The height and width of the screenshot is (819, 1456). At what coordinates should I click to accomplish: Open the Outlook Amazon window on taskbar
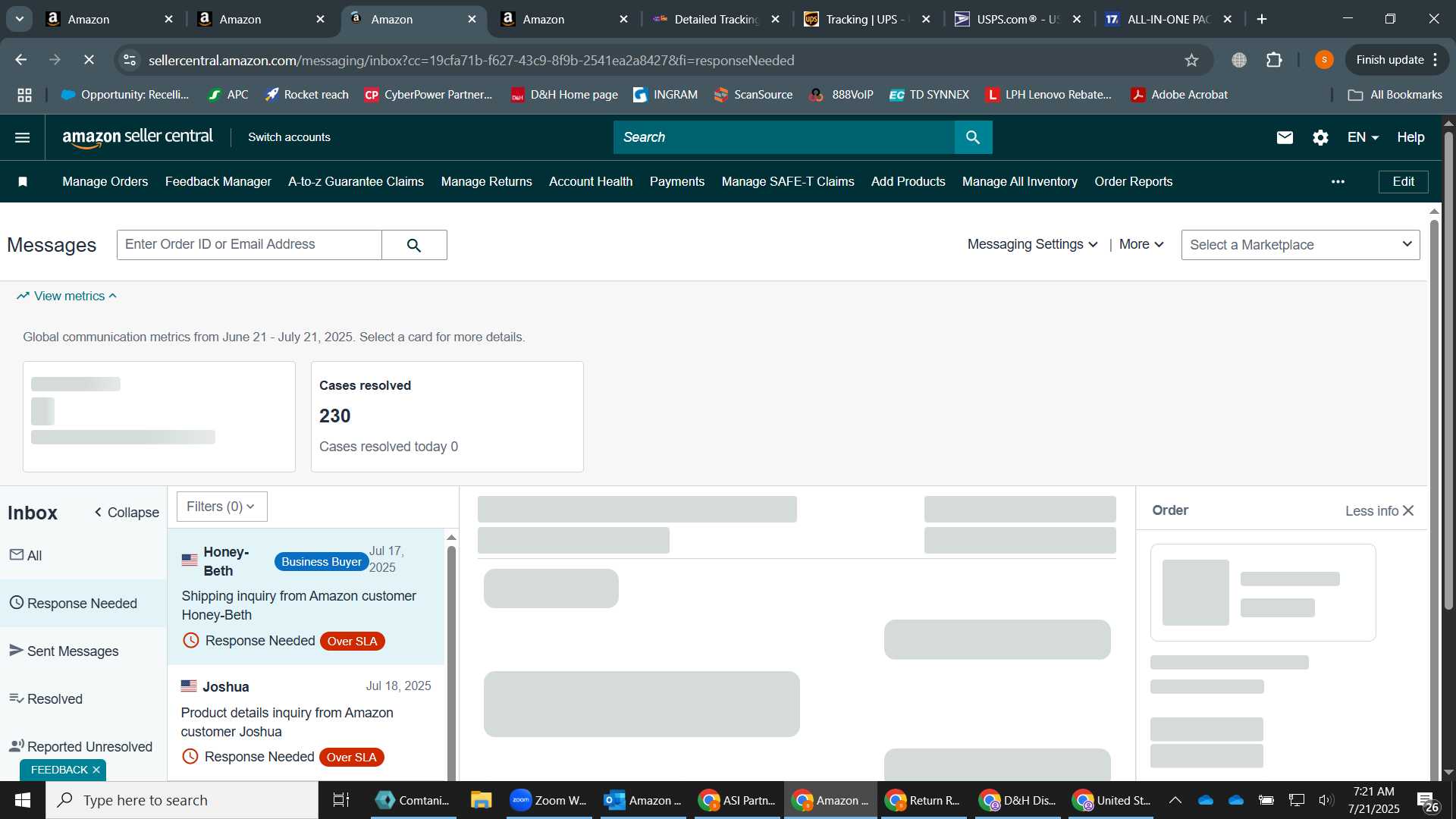643,800
